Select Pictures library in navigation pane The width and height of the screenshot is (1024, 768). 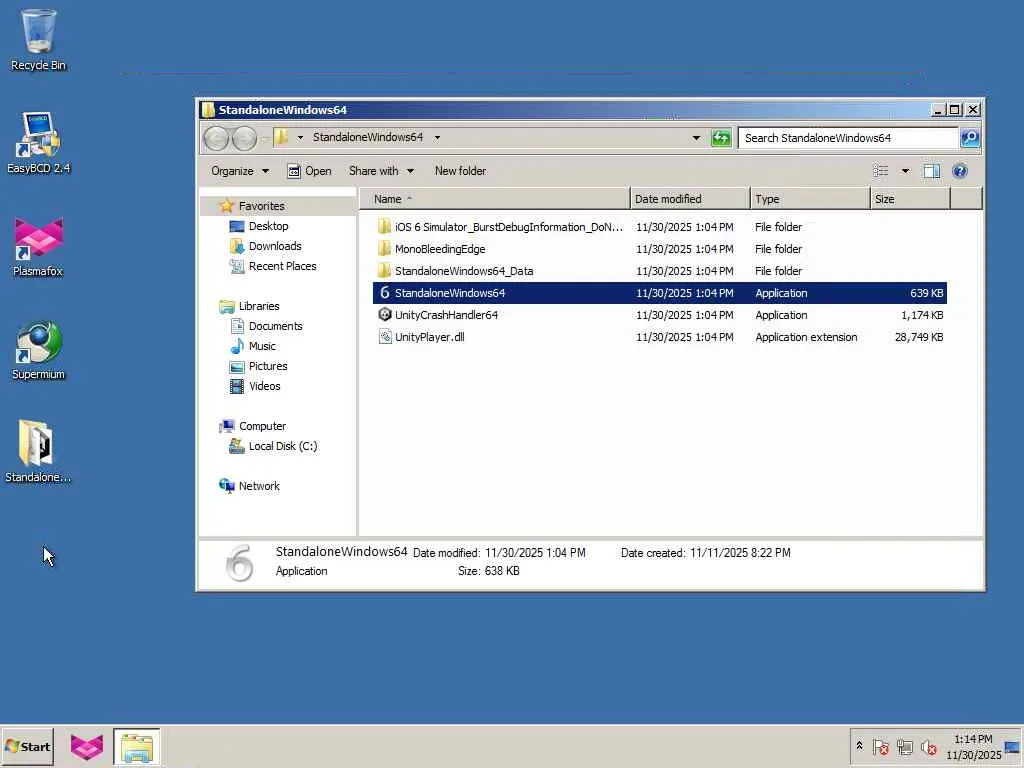(268, 366)
